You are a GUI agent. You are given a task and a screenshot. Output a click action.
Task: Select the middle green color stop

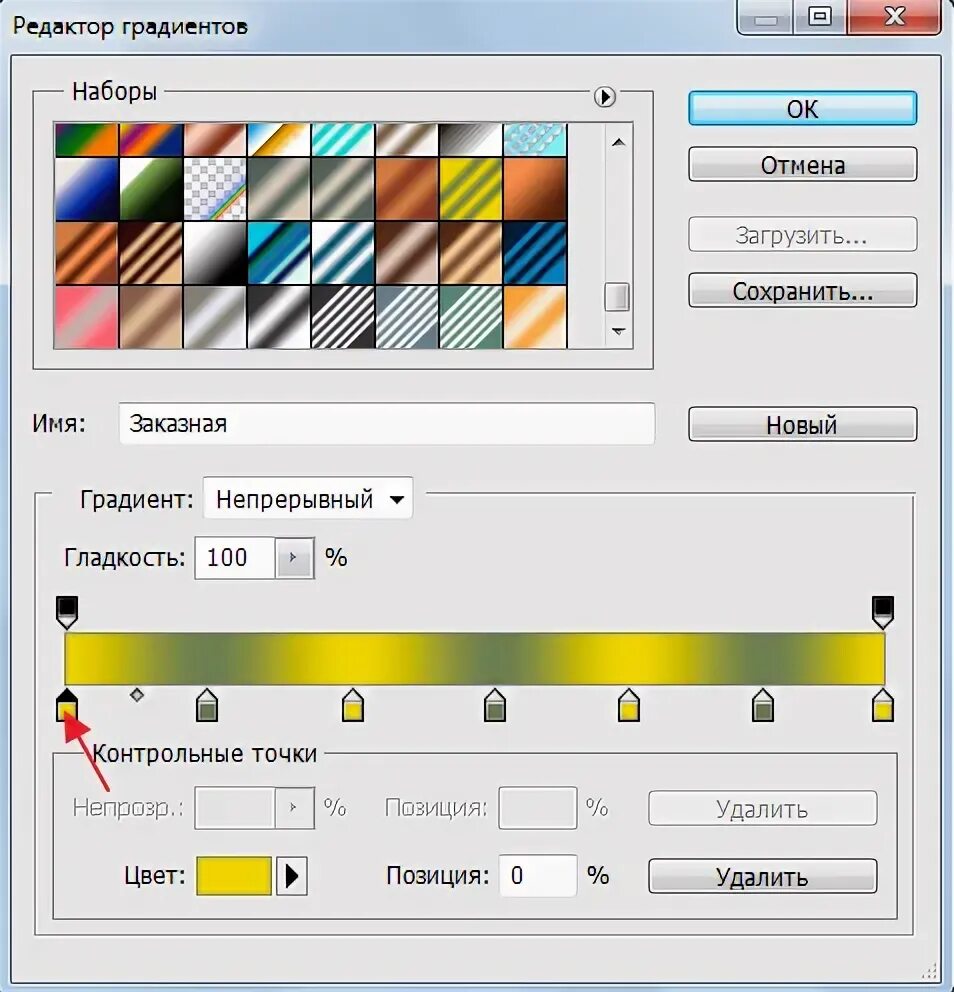495,705
